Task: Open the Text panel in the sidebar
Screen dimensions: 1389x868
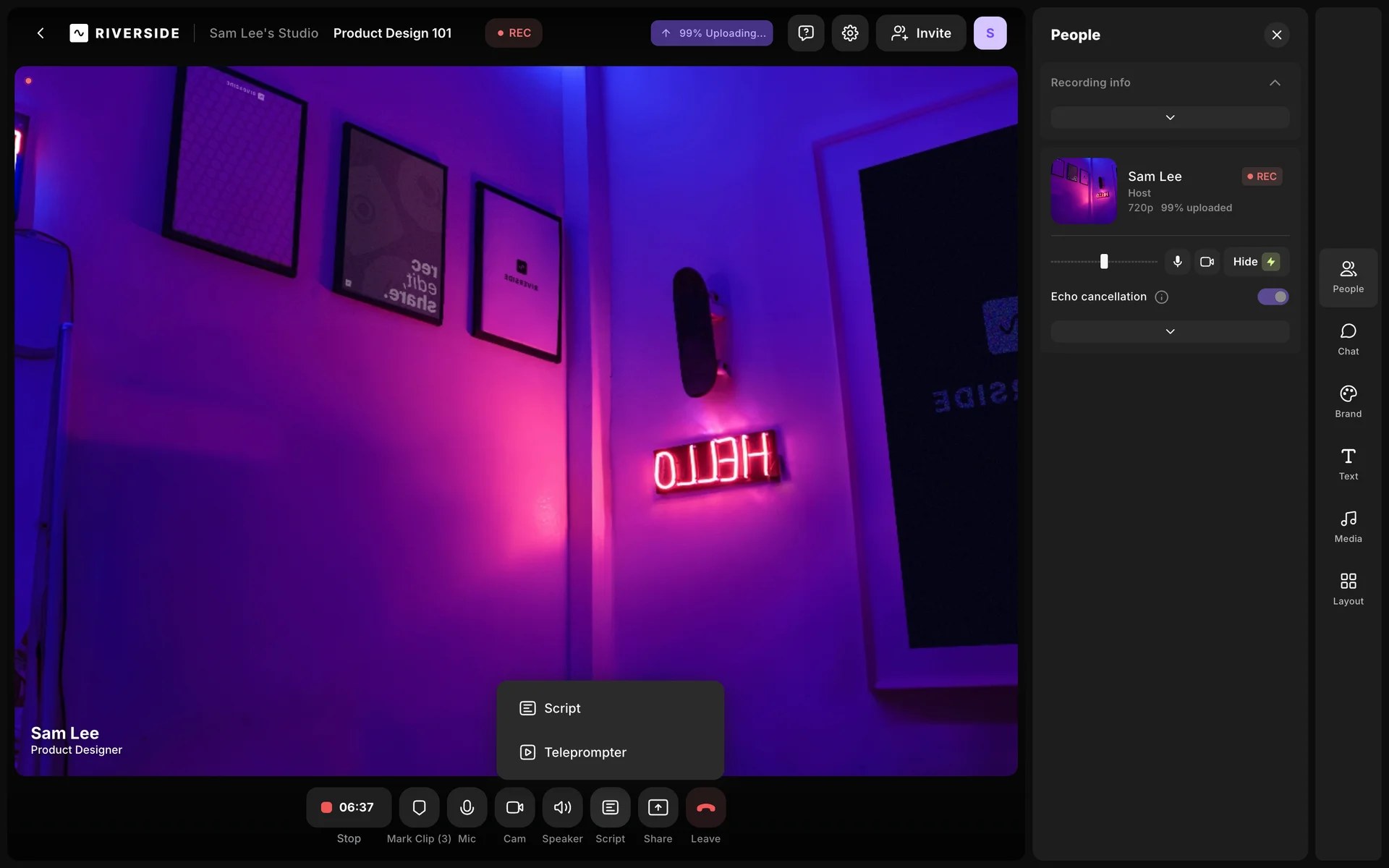Action: (x=1348, y=463)
